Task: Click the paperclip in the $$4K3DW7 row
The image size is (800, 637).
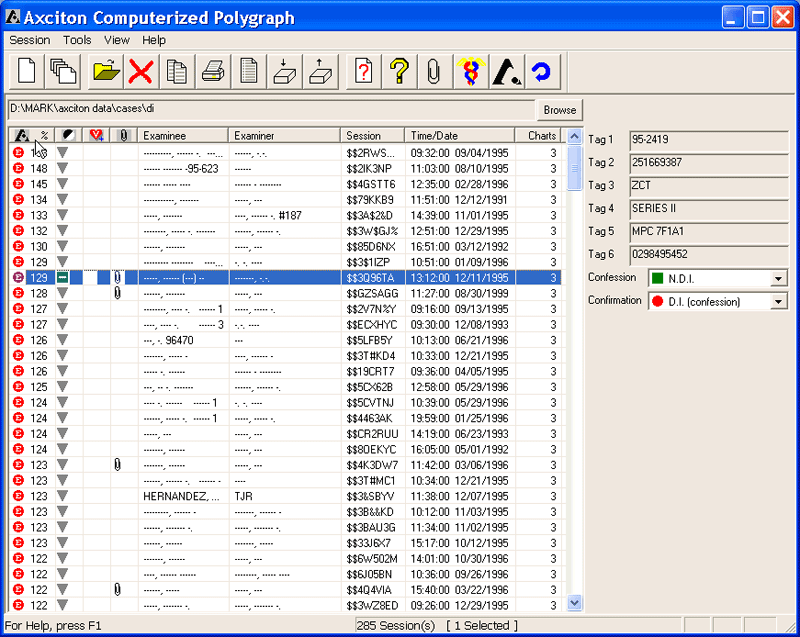Action: click(x=117, y=465)
